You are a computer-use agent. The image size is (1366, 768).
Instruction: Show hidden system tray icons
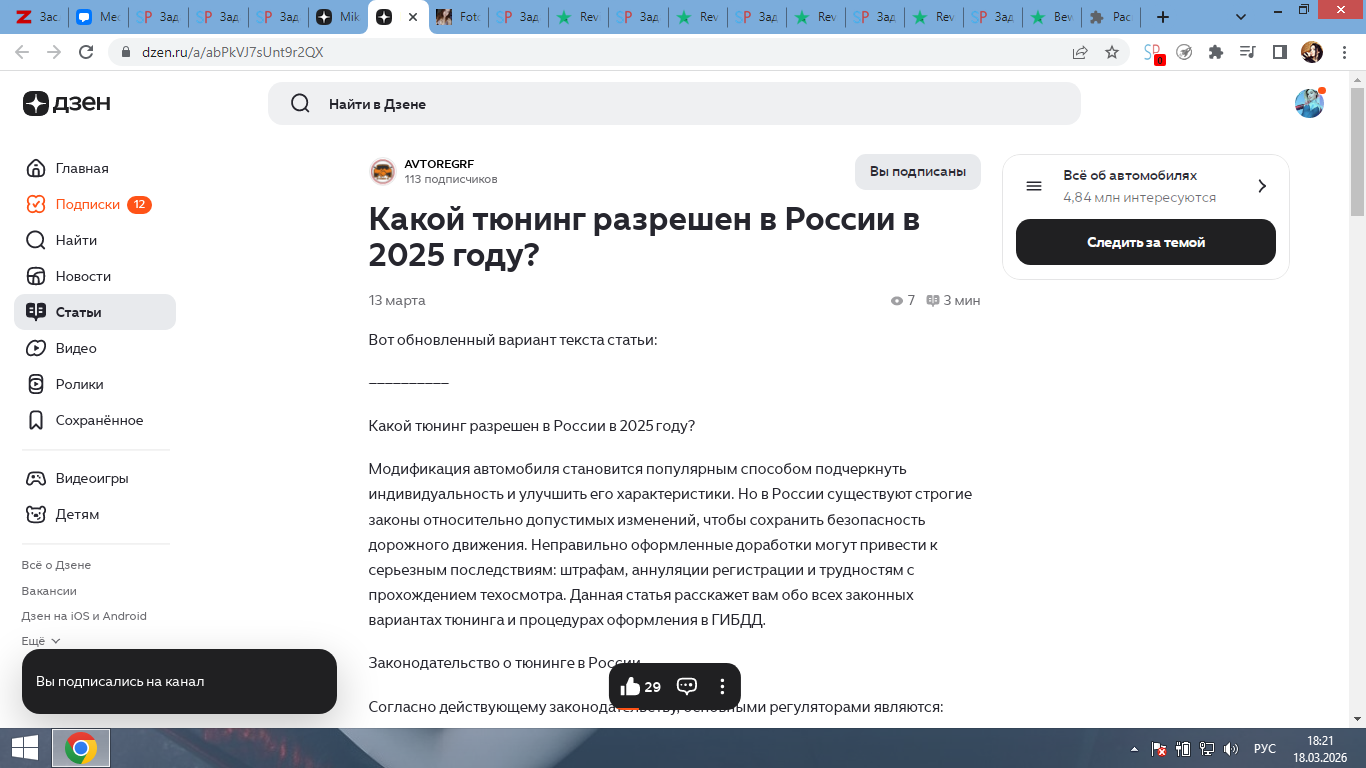(x=1134, y=748)
